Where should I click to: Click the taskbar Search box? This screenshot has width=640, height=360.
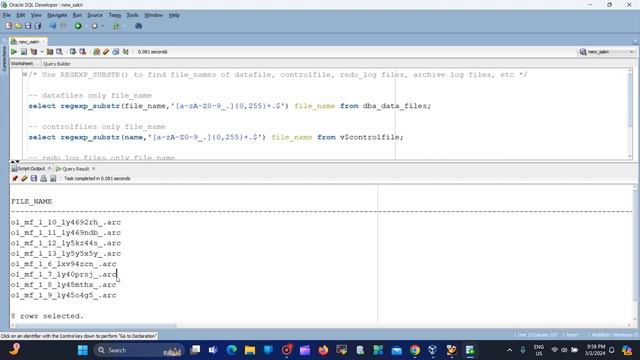(139, 350)
